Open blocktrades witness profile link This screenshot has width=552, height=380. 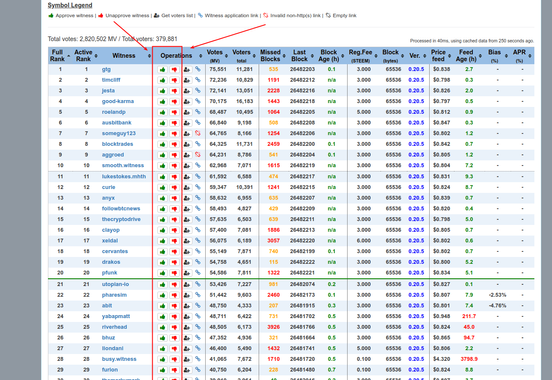117,144
